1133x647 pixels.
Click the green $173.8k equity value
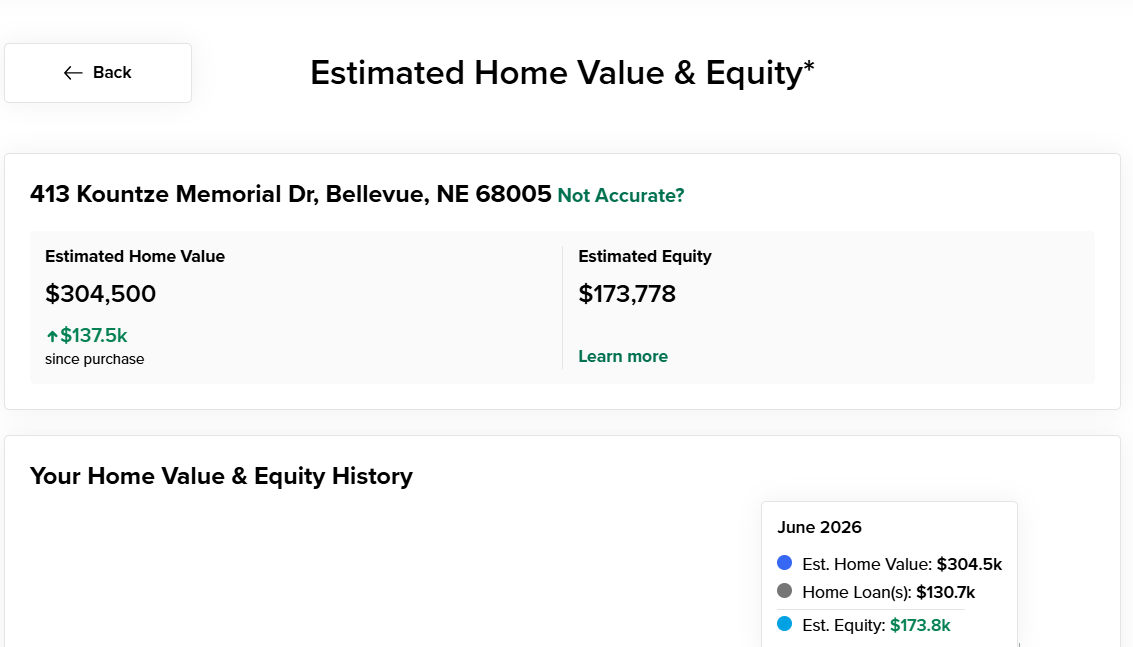coord(920,625)
